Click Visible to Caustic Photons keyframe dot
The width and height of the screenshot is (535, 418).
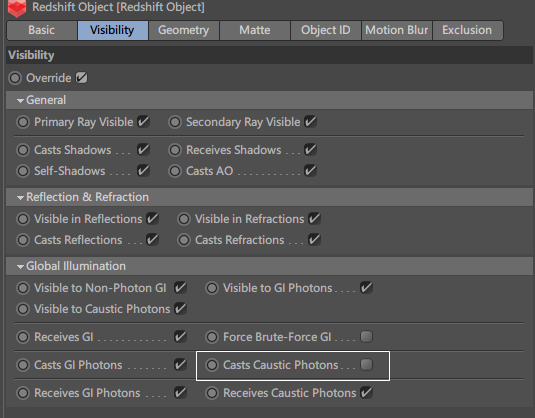tap(23, 309)
